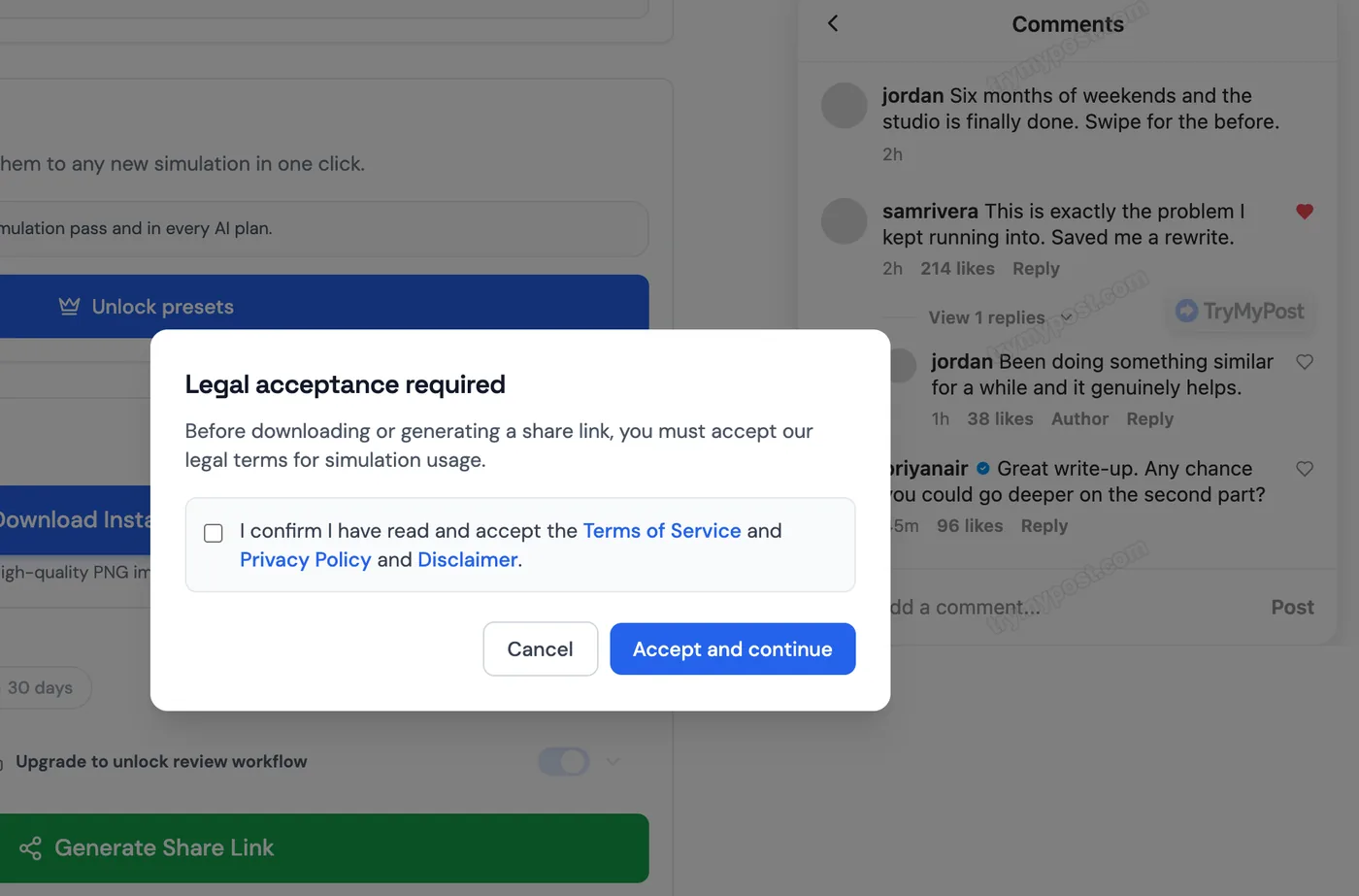Image resolution: width=1359 pixels, height=896 pixels.
Task: Tick the legal terms confirmation checkbox
Action: coord(214,533)
